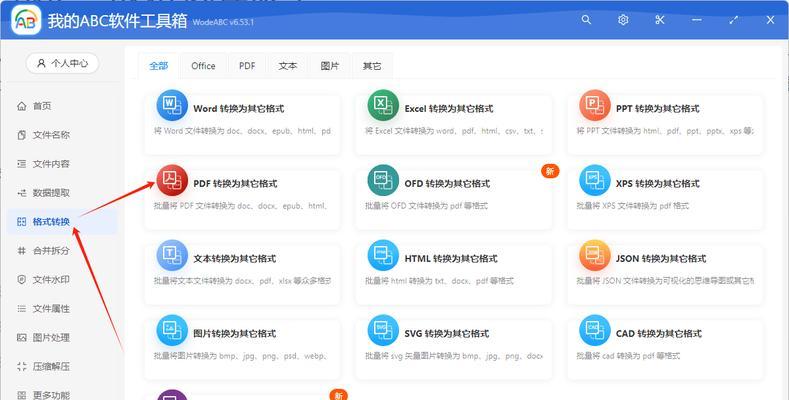Switch to the 其它 tab
Viewport: 789px width, 400px height.
pyautogui.click(x=372, y=66)
